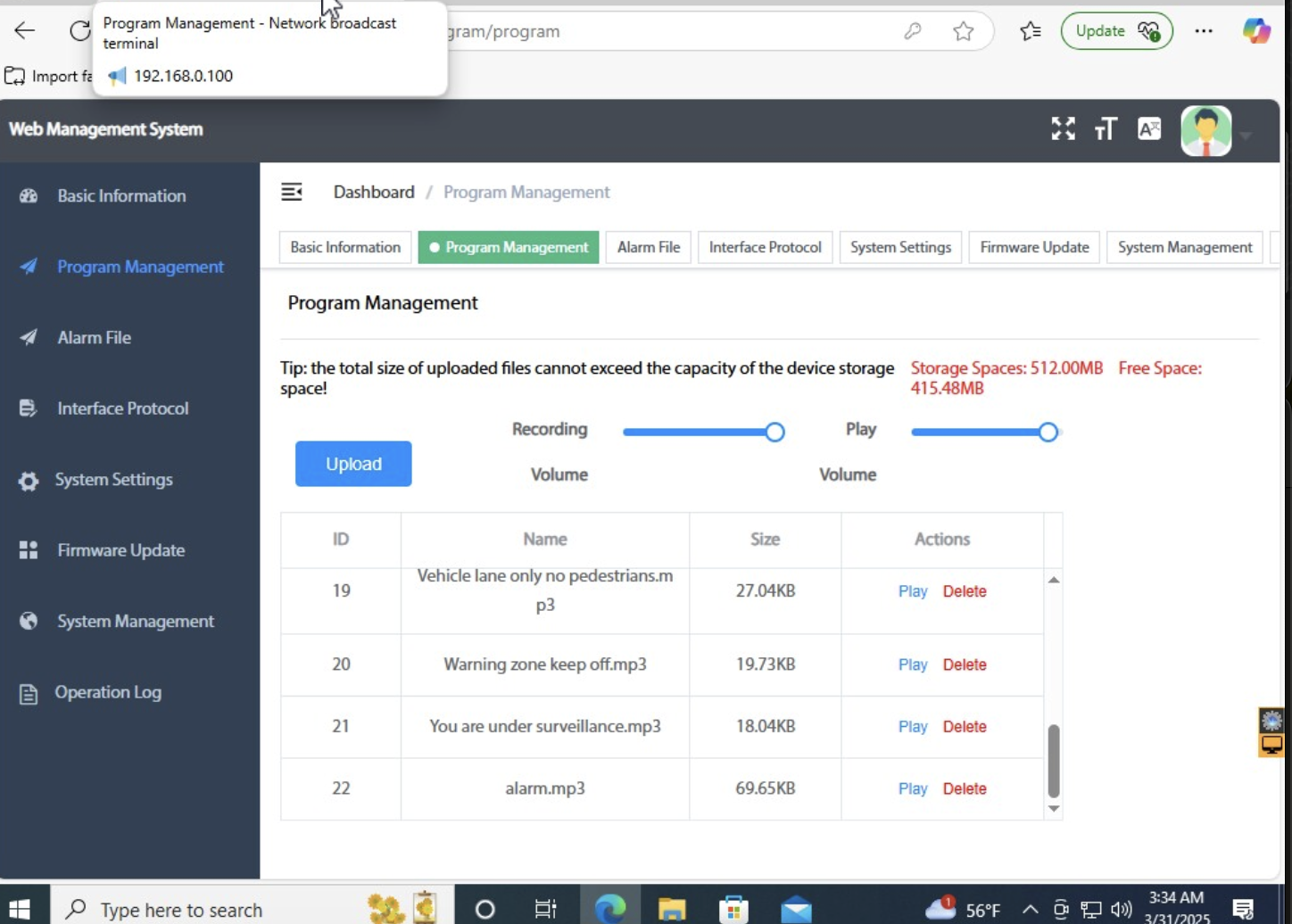The width and height of the screenshot is (1292, 924).
Task: Show hidden system tray icons
Action: pyautogui.click(x=1031, y=910)
